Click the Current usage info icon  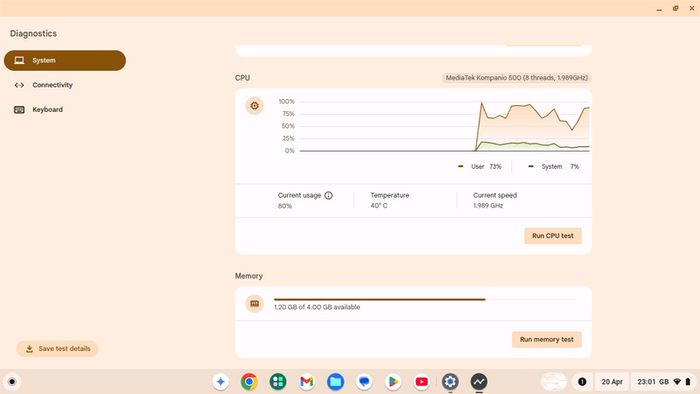coord(329,195)
